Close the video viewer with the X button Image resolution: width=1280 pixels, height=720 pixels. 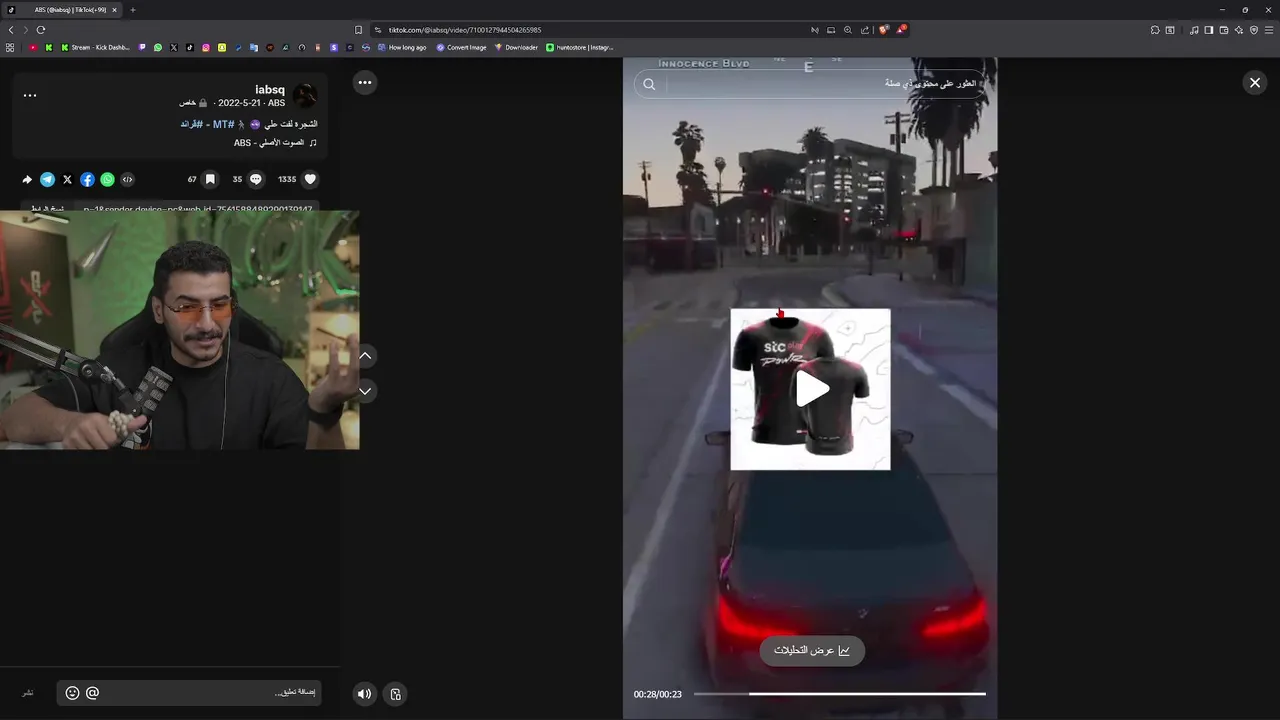[x=1255, y=82]
